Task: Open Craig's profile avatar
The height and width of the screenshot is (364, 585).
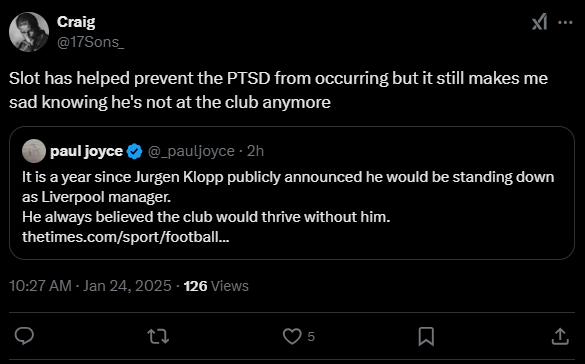Action: point(29,32)
